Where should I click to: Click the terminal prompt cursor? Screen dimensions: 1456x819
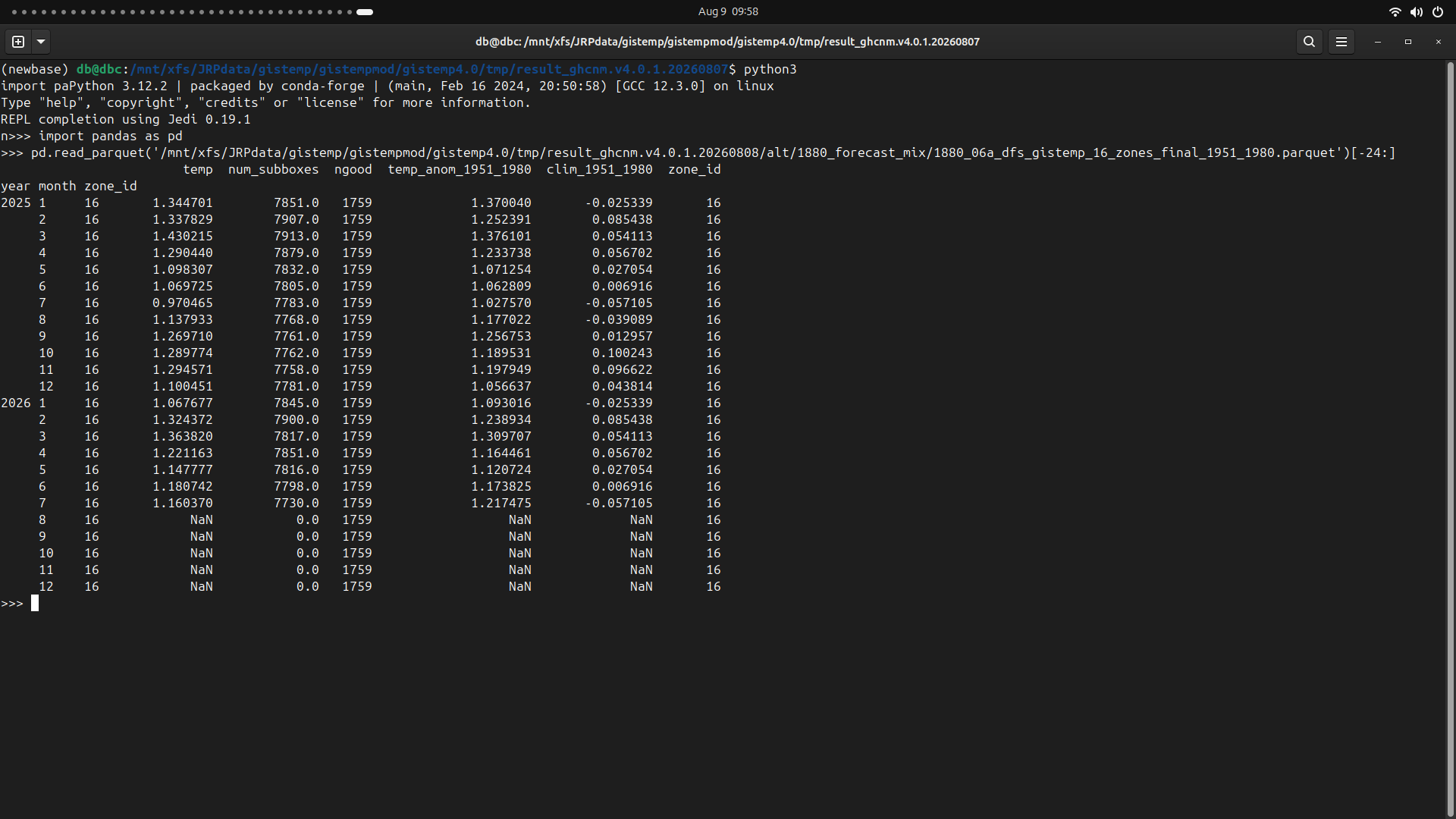(x=35, y=603)
